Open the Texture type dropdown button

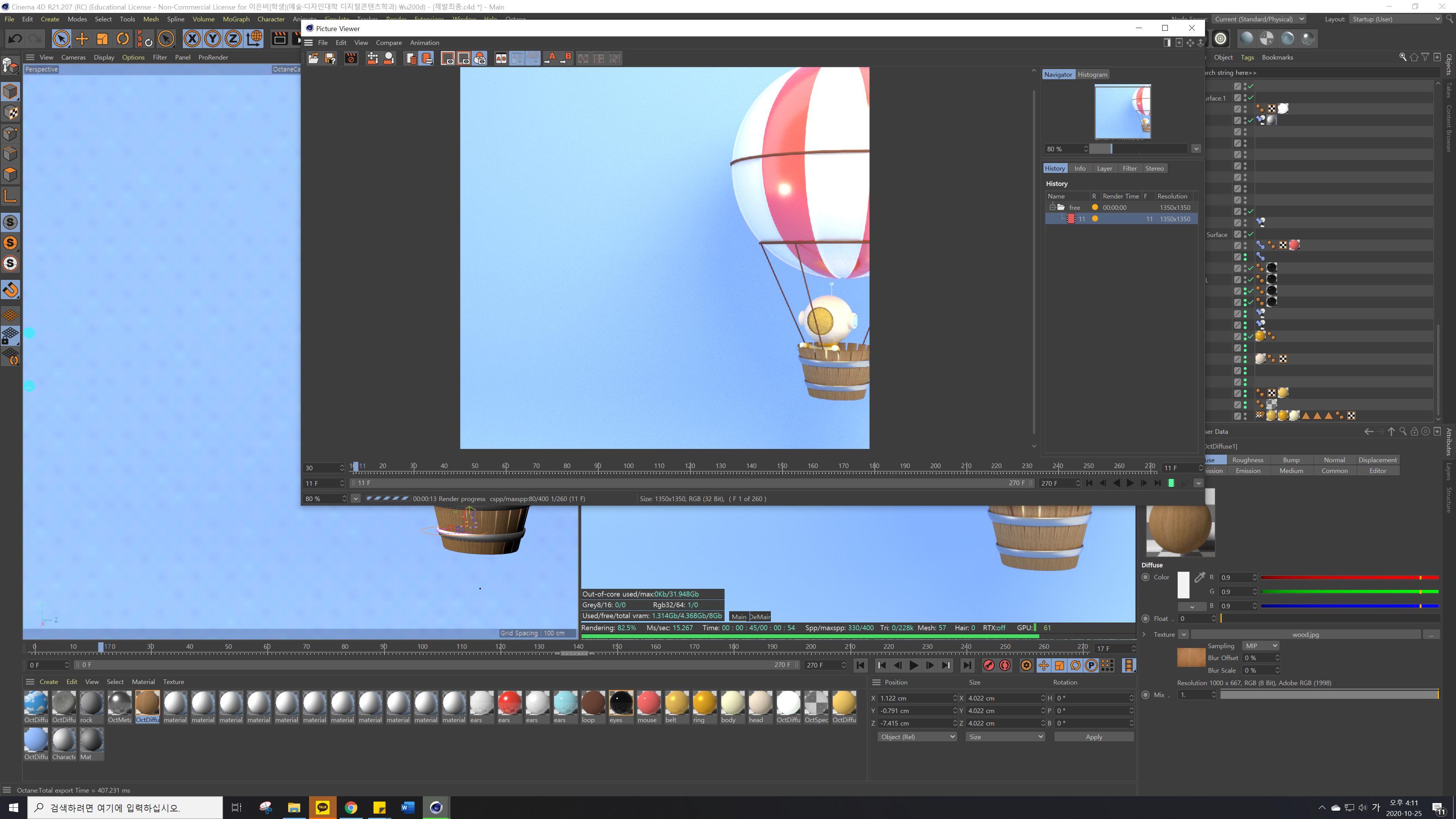tap(1183, 634)
